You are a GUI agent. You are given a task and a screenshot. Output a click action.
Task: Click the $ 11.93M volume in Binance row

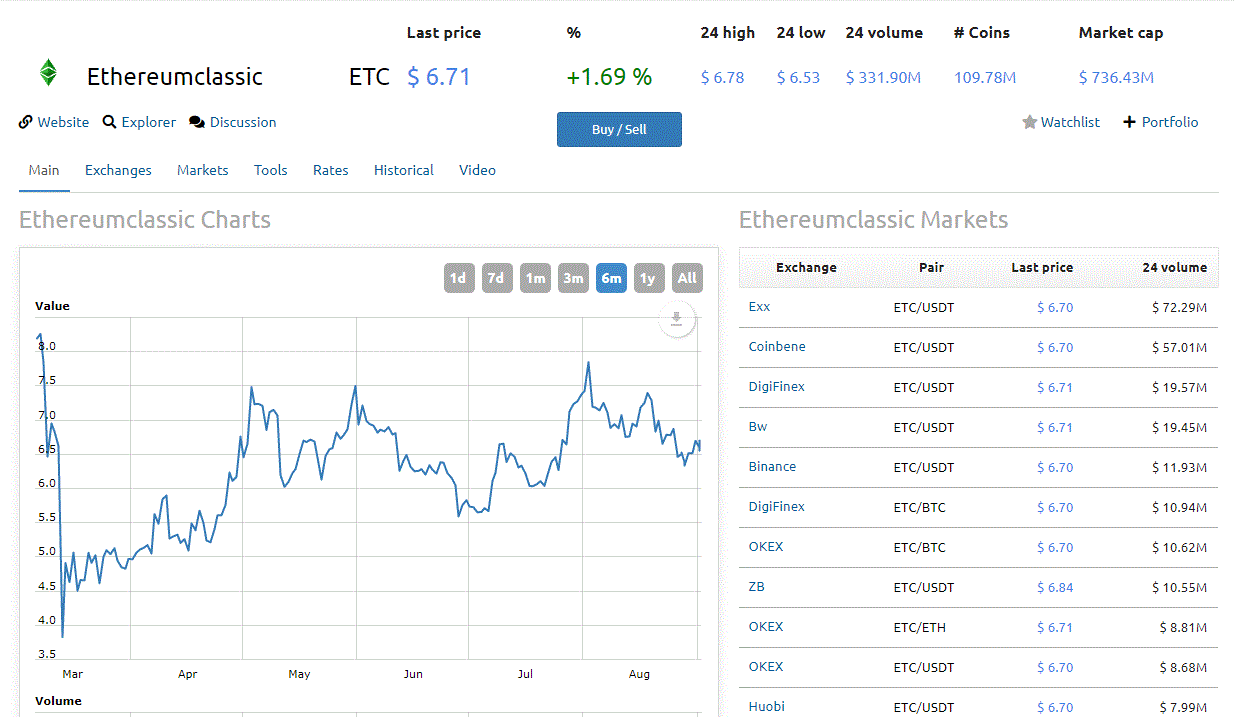[x=1179, y=467]
